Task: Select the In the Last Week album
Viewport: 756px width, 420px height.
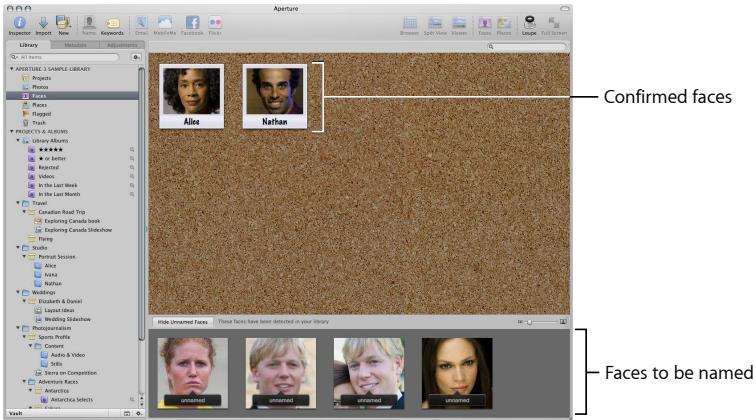Action: pos(58,185)
